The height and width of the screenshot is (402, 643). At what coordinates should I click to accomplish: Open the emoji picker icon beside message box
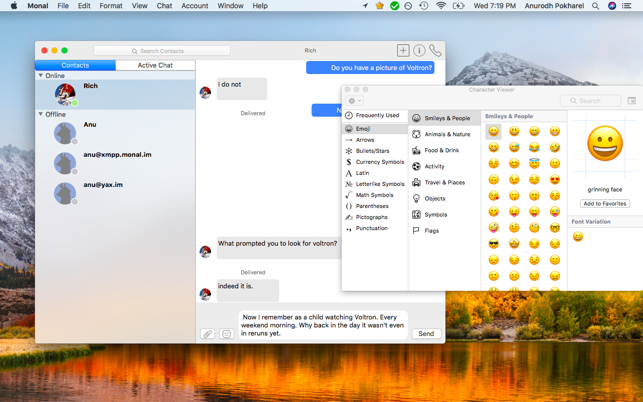pyautogui.click(x=227, y=334)
